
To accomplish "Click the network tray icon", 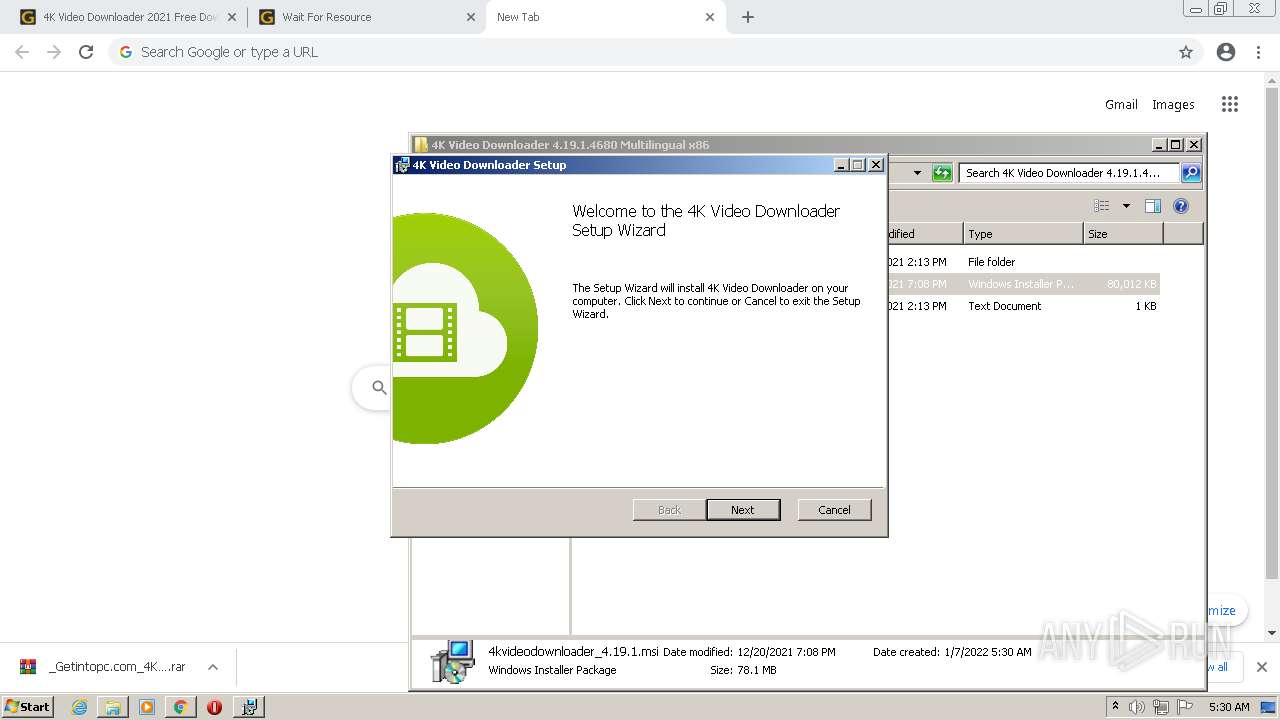I will pyautogui.click(x=1160, y=707).
